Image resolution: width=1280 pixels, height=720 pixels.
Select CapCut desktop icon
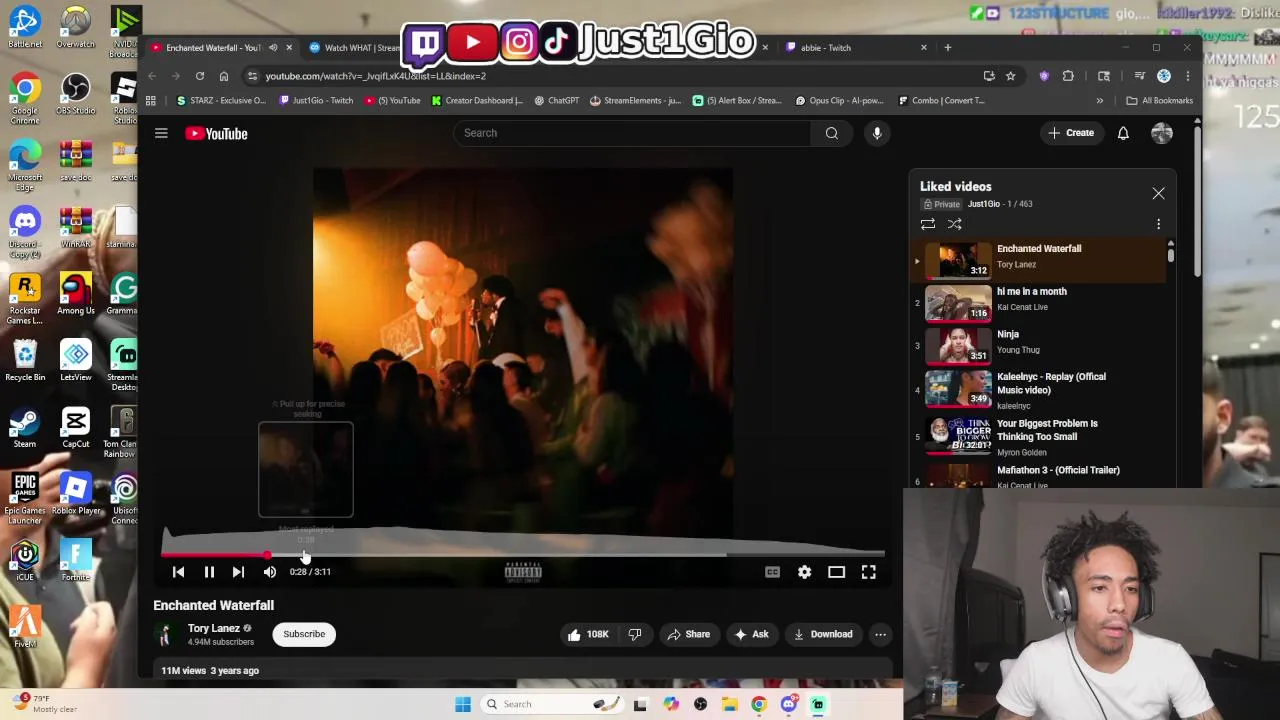click(x=75, y=428)
